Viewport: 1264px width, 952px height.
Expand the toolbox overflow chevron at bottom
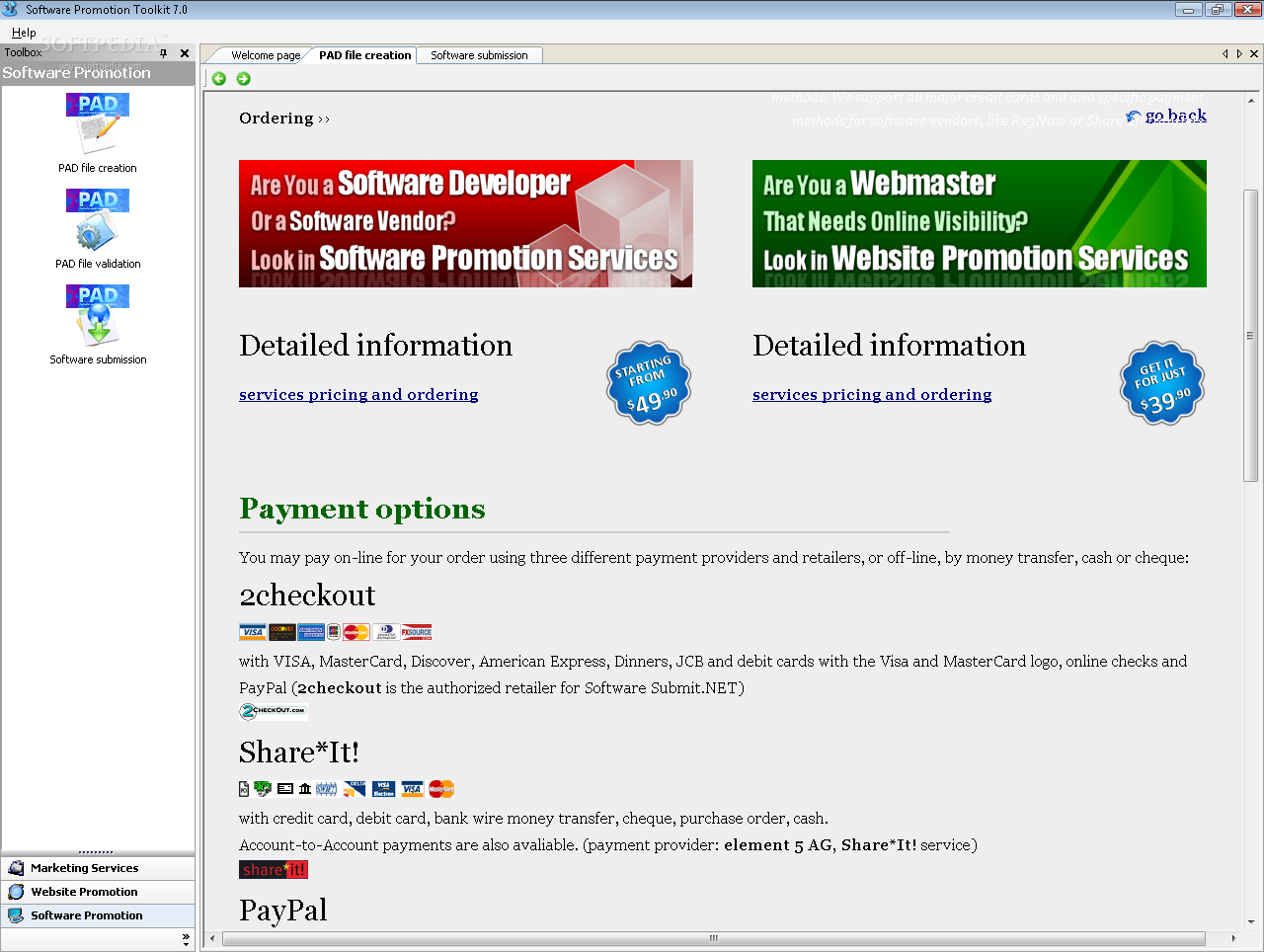click(185, 939)
